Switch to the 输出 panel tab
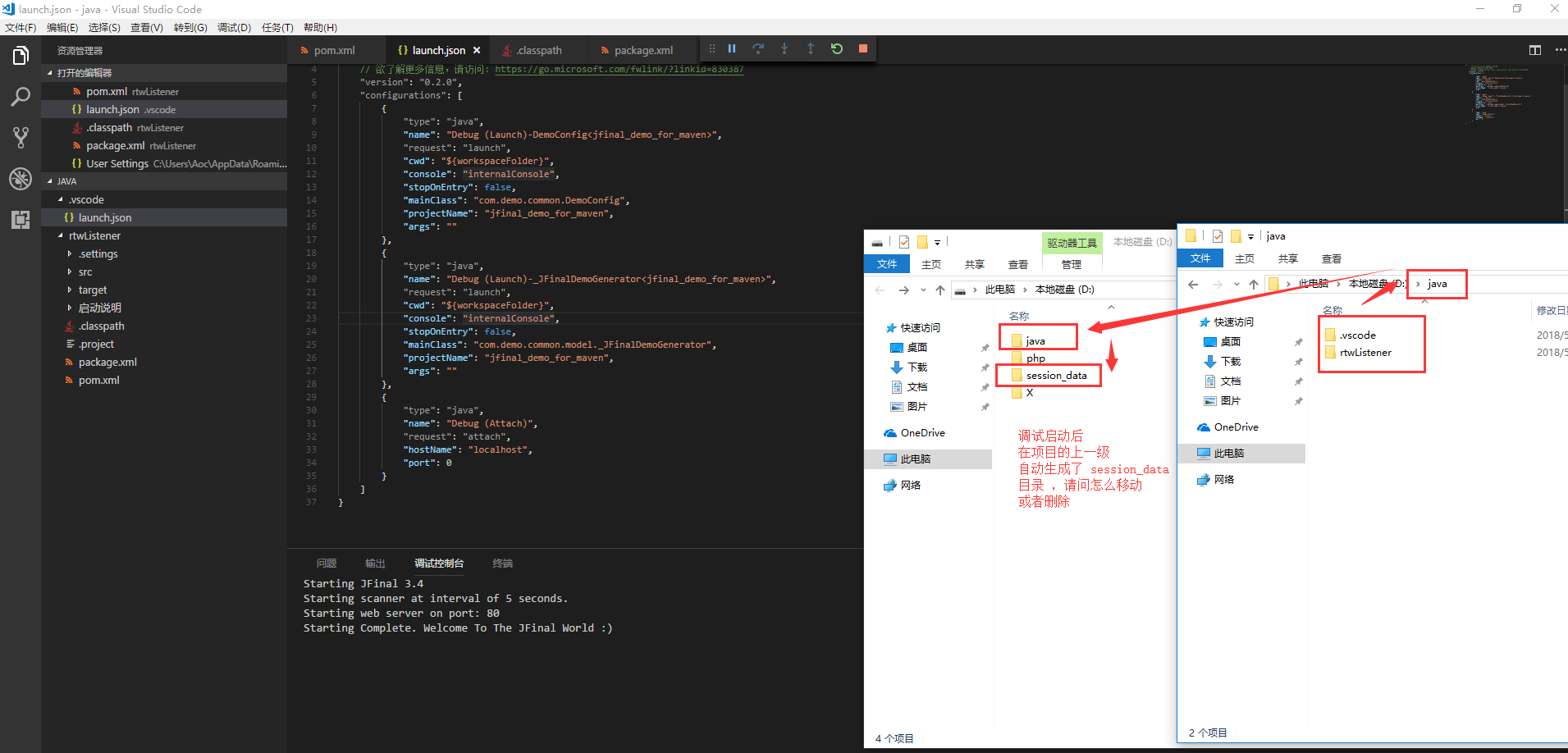The image size is (1568, 753). [375, 564]
